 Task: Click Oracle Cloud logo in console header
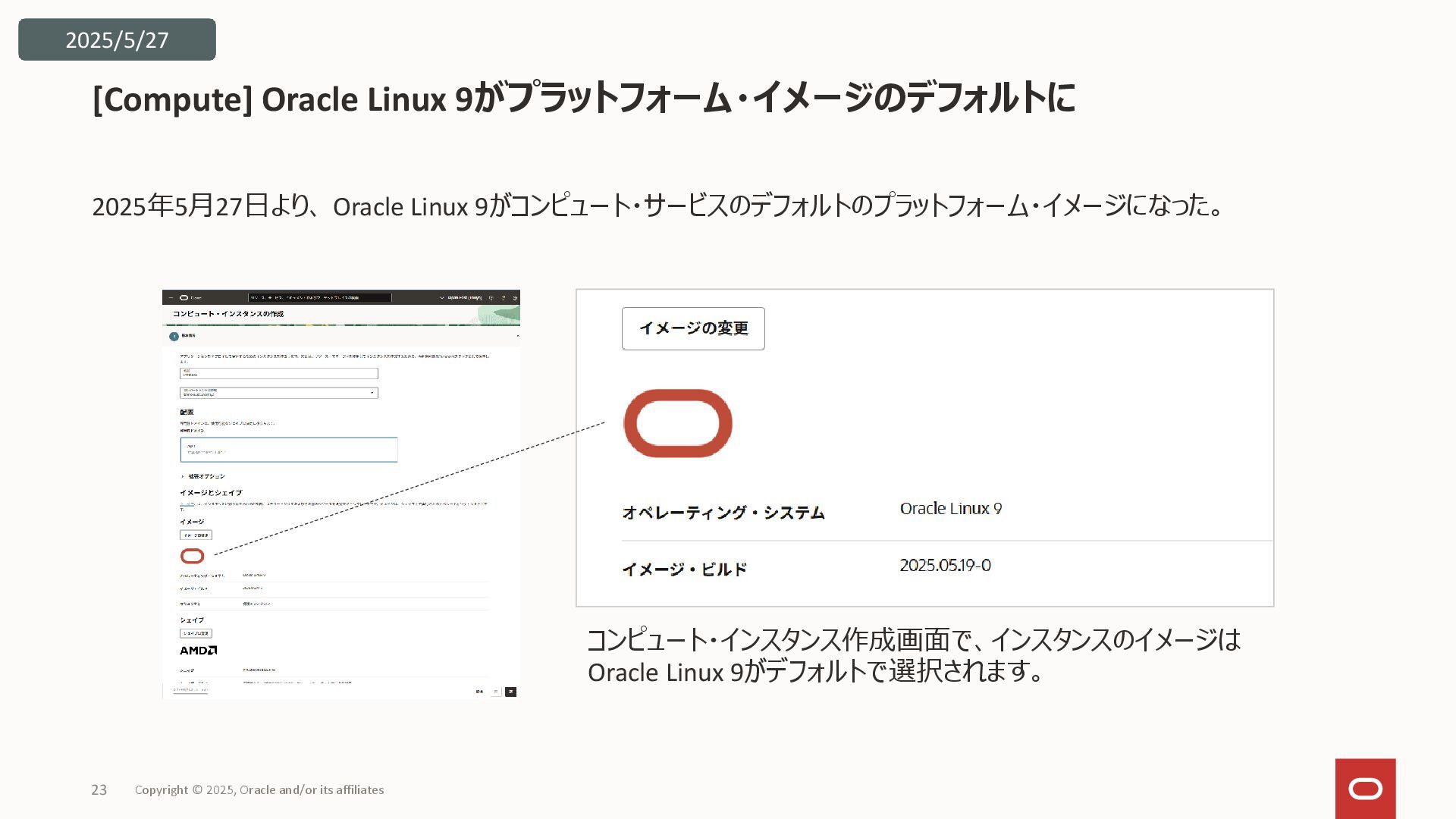tap(184, 298)
